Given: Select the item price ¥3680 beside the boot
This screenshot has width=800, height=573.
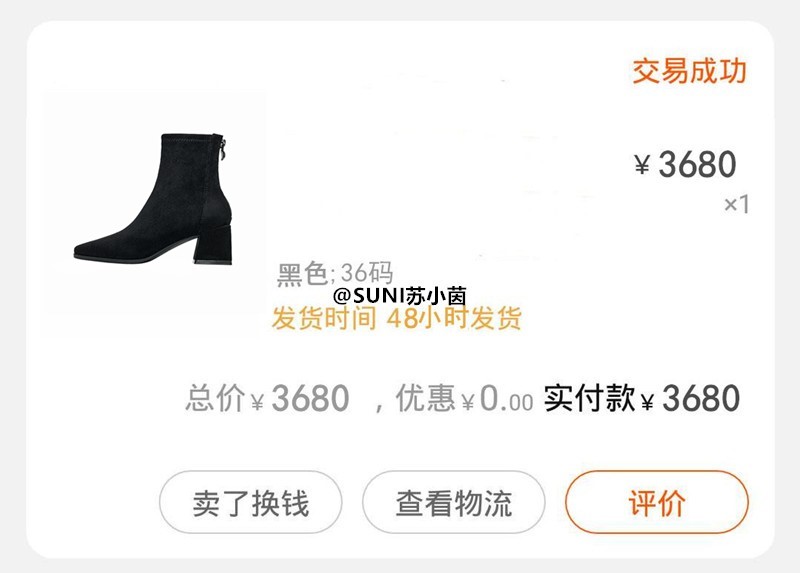Looking at the screenshot, I should coord(685,164).
